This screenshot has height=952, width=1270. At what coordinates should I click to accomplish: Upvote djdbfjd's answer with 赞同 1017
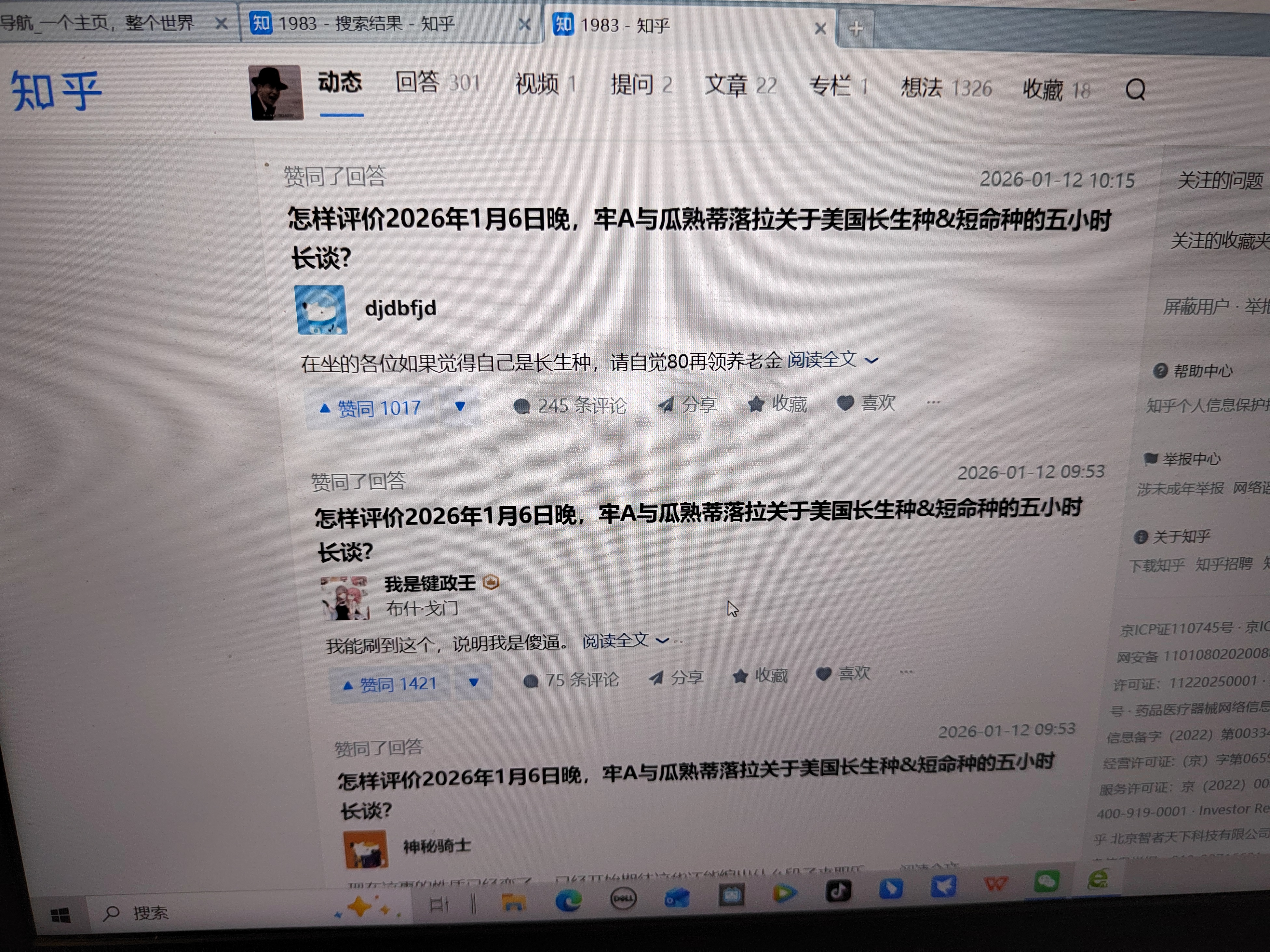[x=370, y=408]
